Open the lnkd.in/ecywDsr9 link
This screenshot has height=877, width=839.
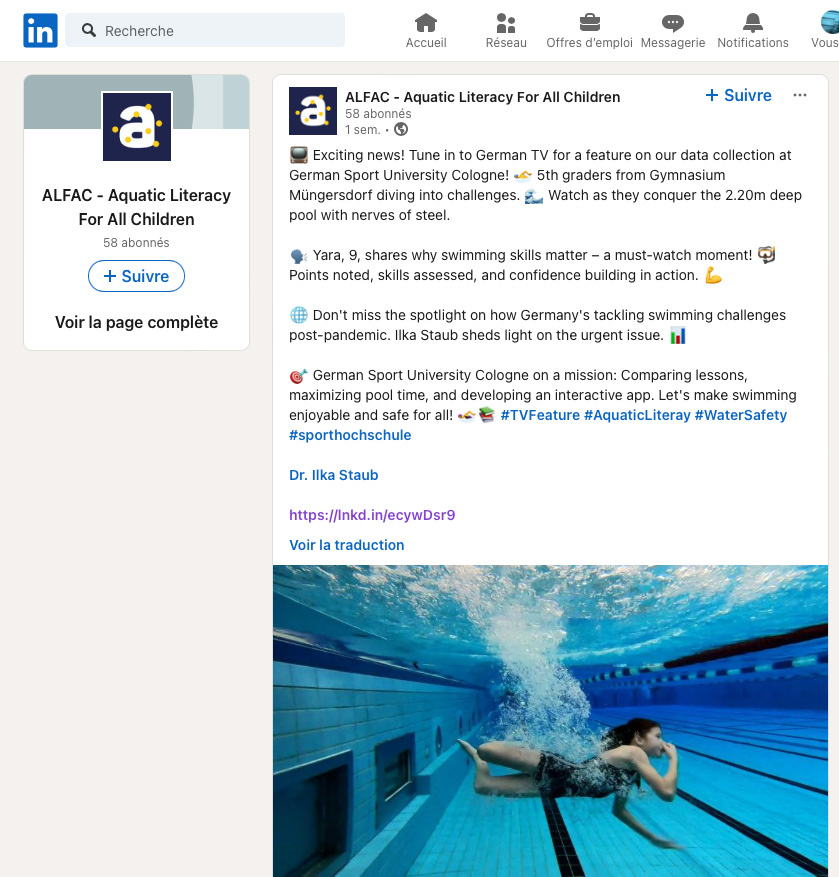[x=372, y=515]
